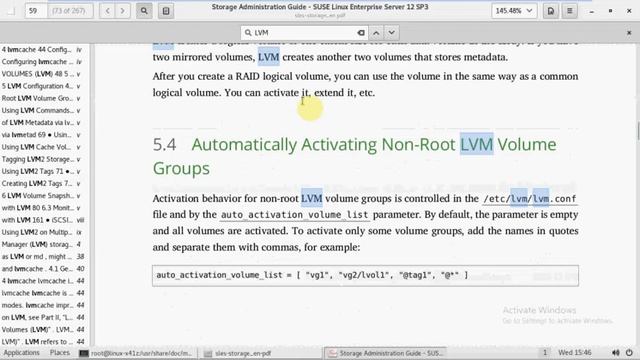Image resolution: width=640 pixels, height=360 pixels.
Task: Select result 'with LVM 161 iSCSI...'
Action: (42, 220)
